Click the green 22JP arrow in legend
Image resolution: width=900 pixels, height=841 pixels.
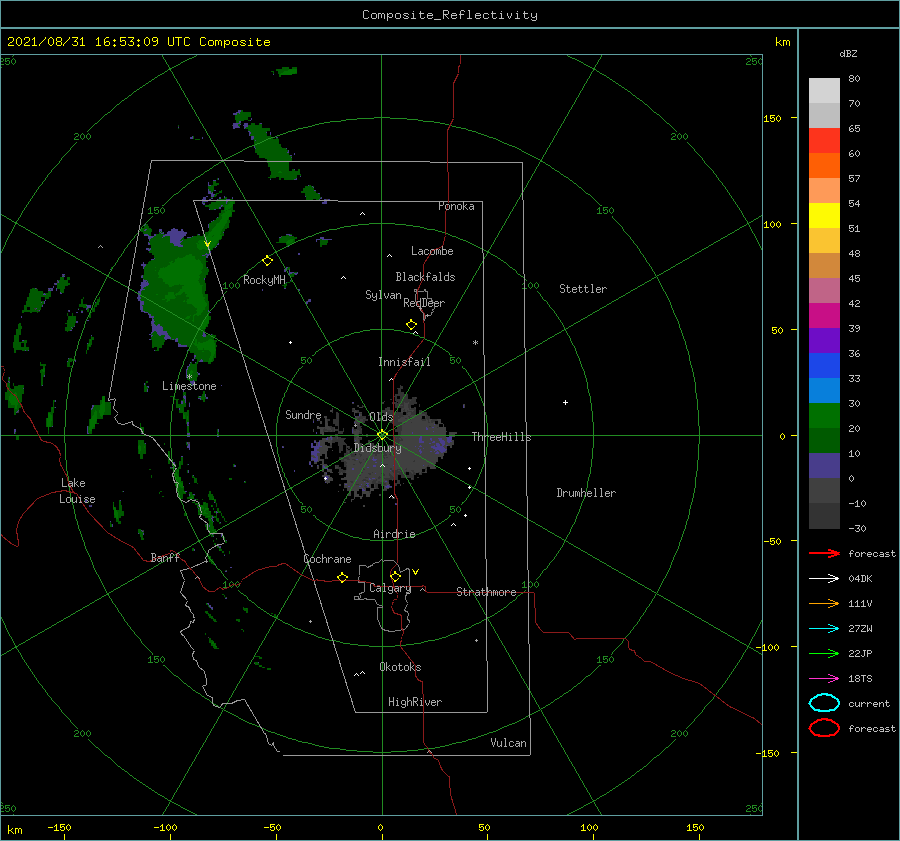824,653
